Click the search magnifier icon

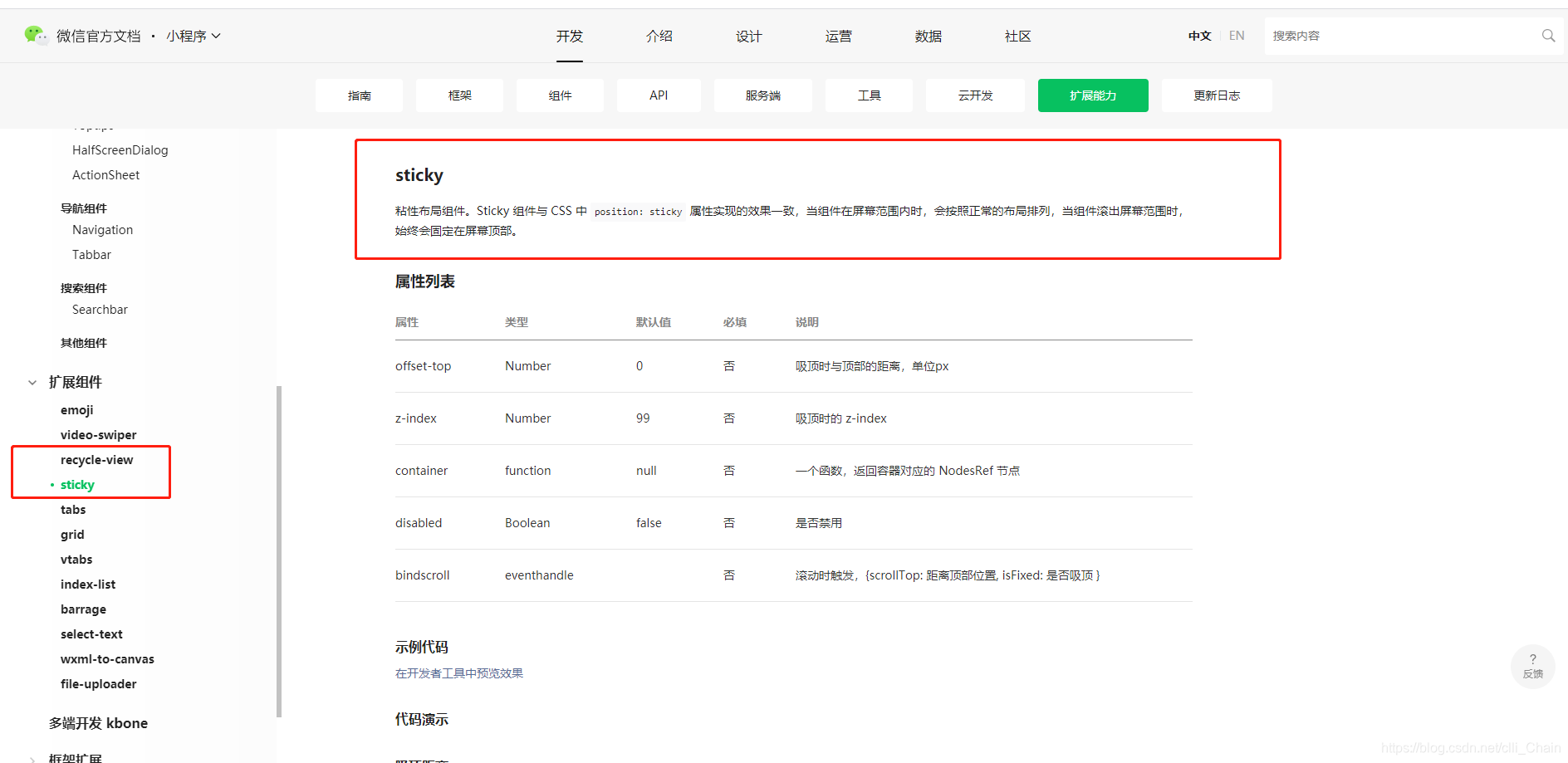coord(1547,35)
